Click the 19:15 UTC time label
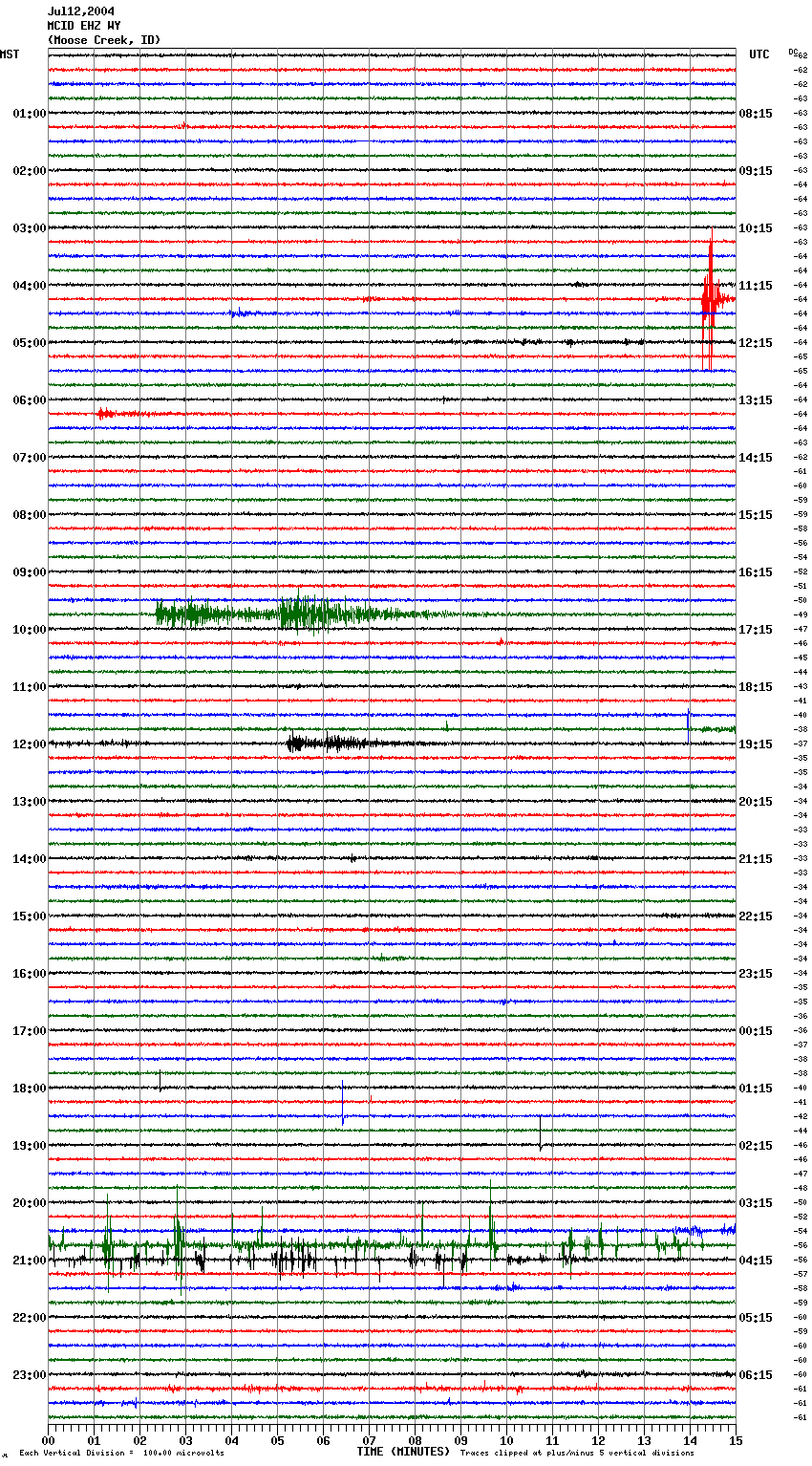This screenshot has width=812, height=1466. (x=756, y=744)
